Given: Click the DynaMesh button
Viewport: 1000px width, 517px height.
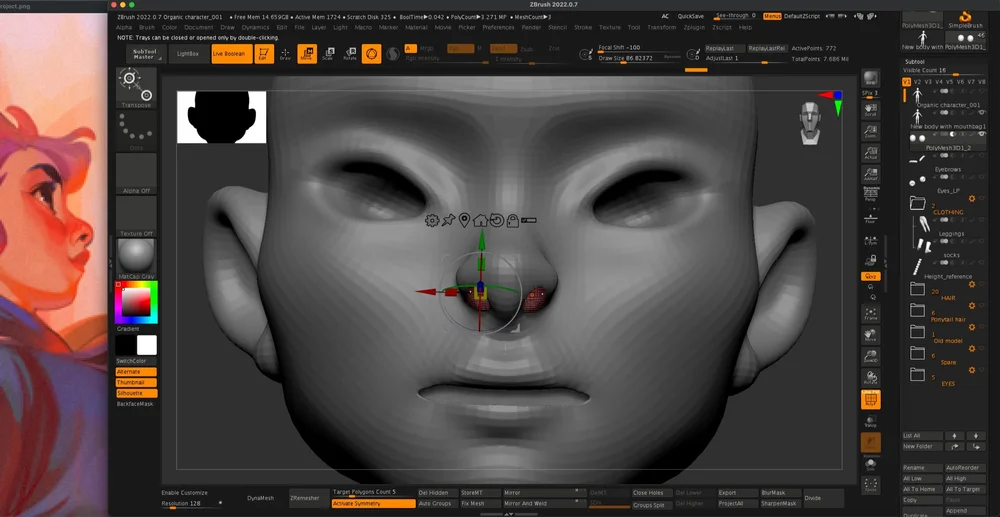Looking at the screenshot, I should [260, 498].
